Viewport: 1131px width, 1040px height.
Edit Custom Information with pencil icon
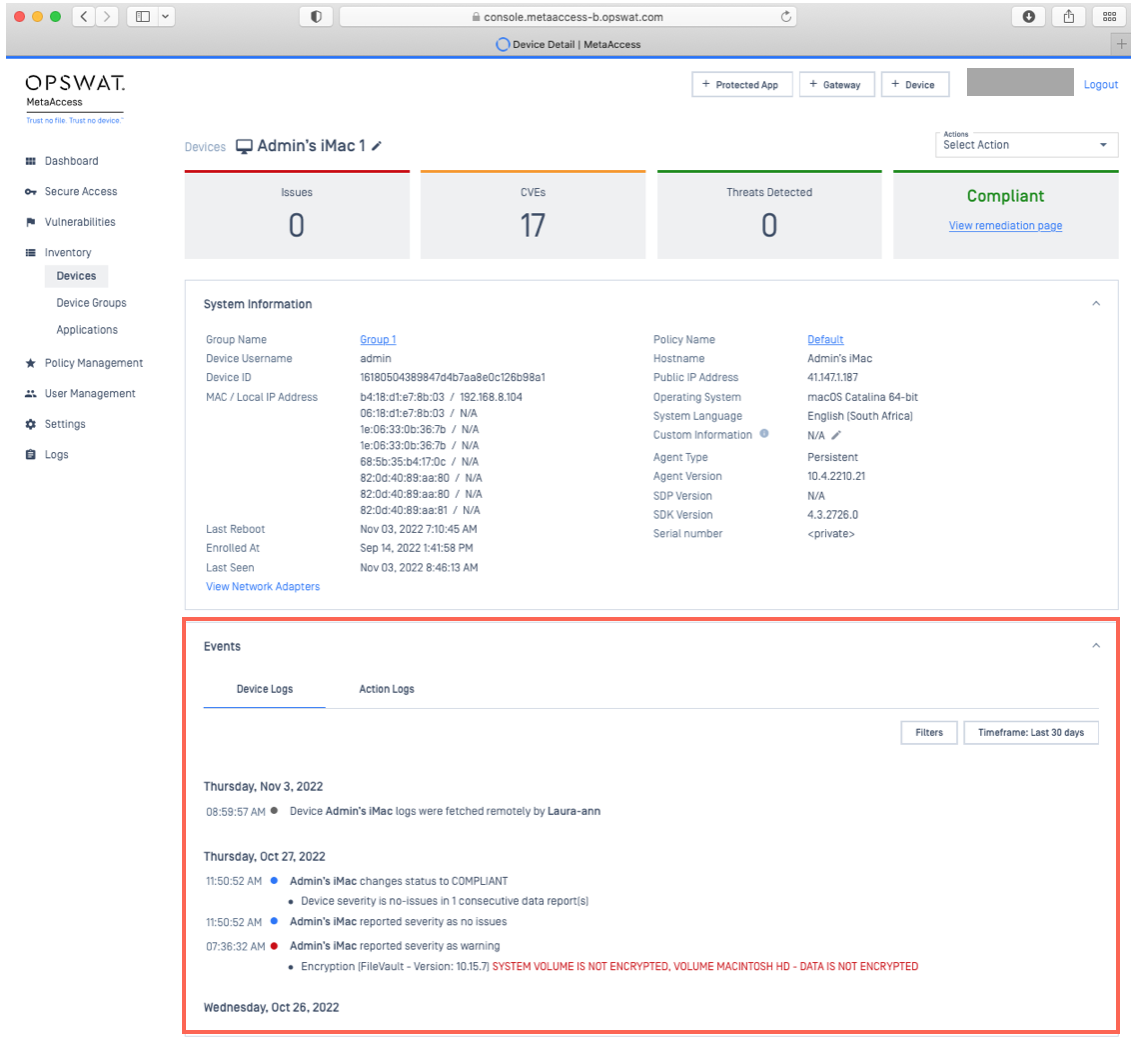coord(836,435)
